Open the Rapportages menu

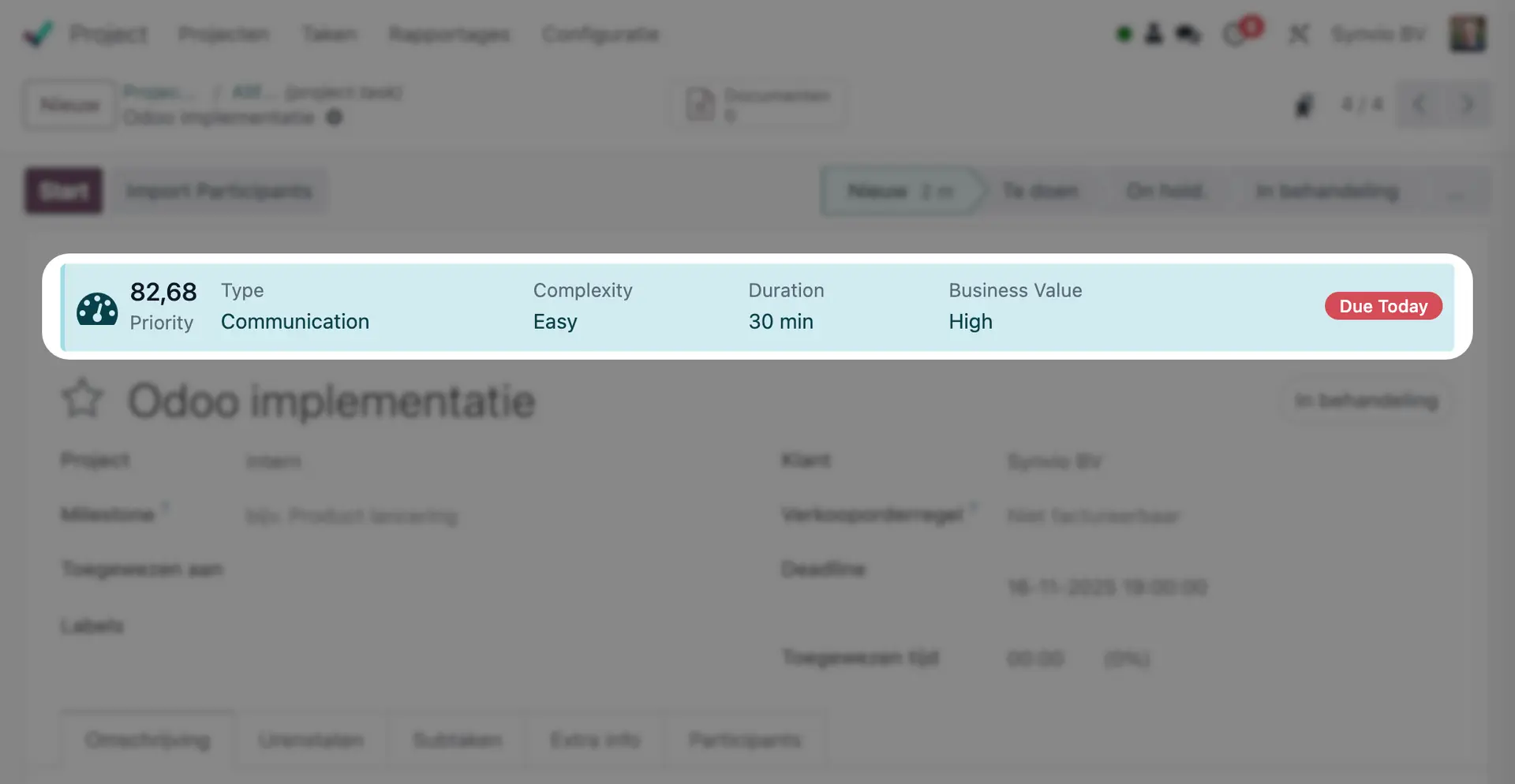[450, 34]
